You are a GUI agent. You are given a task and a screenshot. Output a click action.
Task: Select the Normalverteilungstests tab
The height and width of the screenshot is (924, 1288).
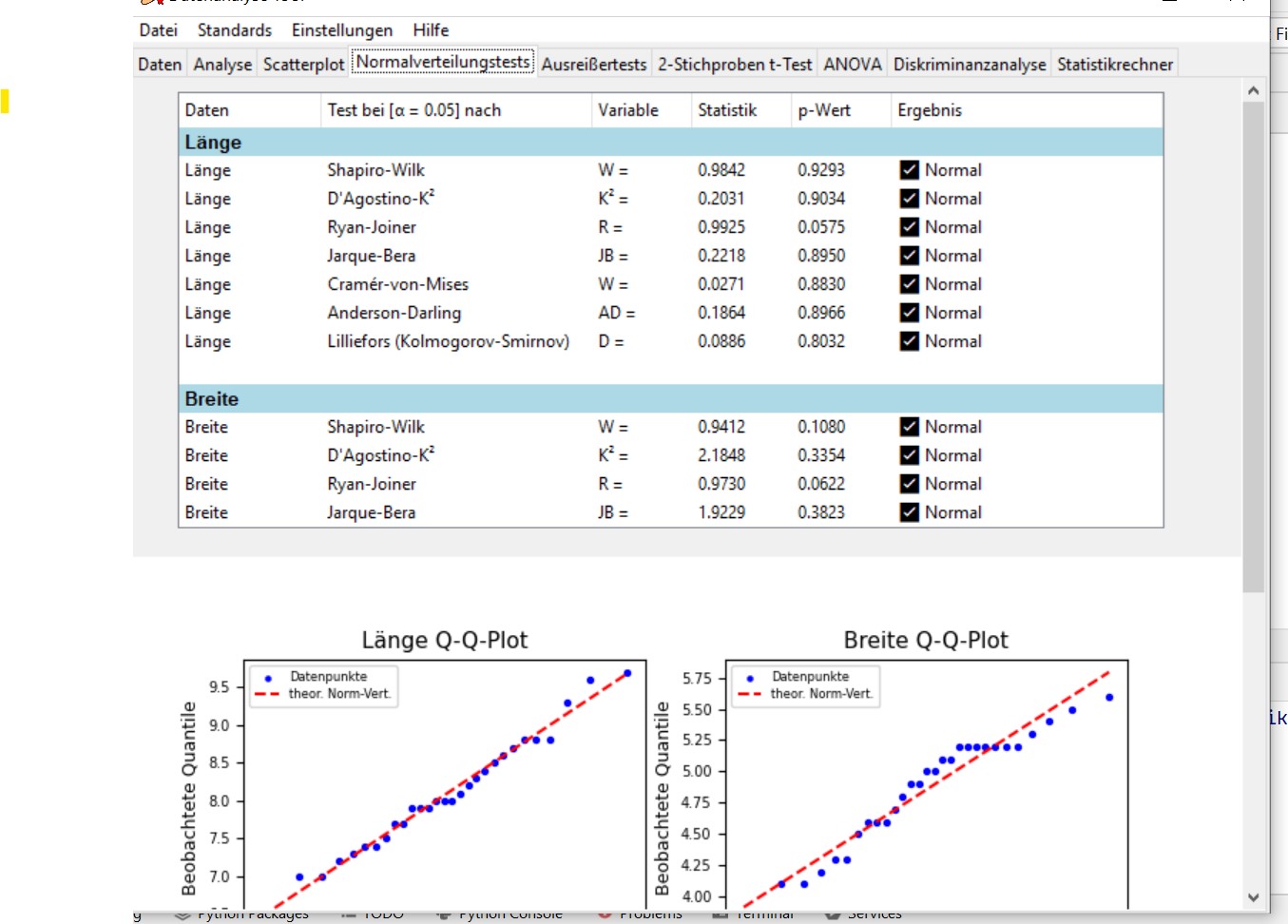click(x=443, y=62)
